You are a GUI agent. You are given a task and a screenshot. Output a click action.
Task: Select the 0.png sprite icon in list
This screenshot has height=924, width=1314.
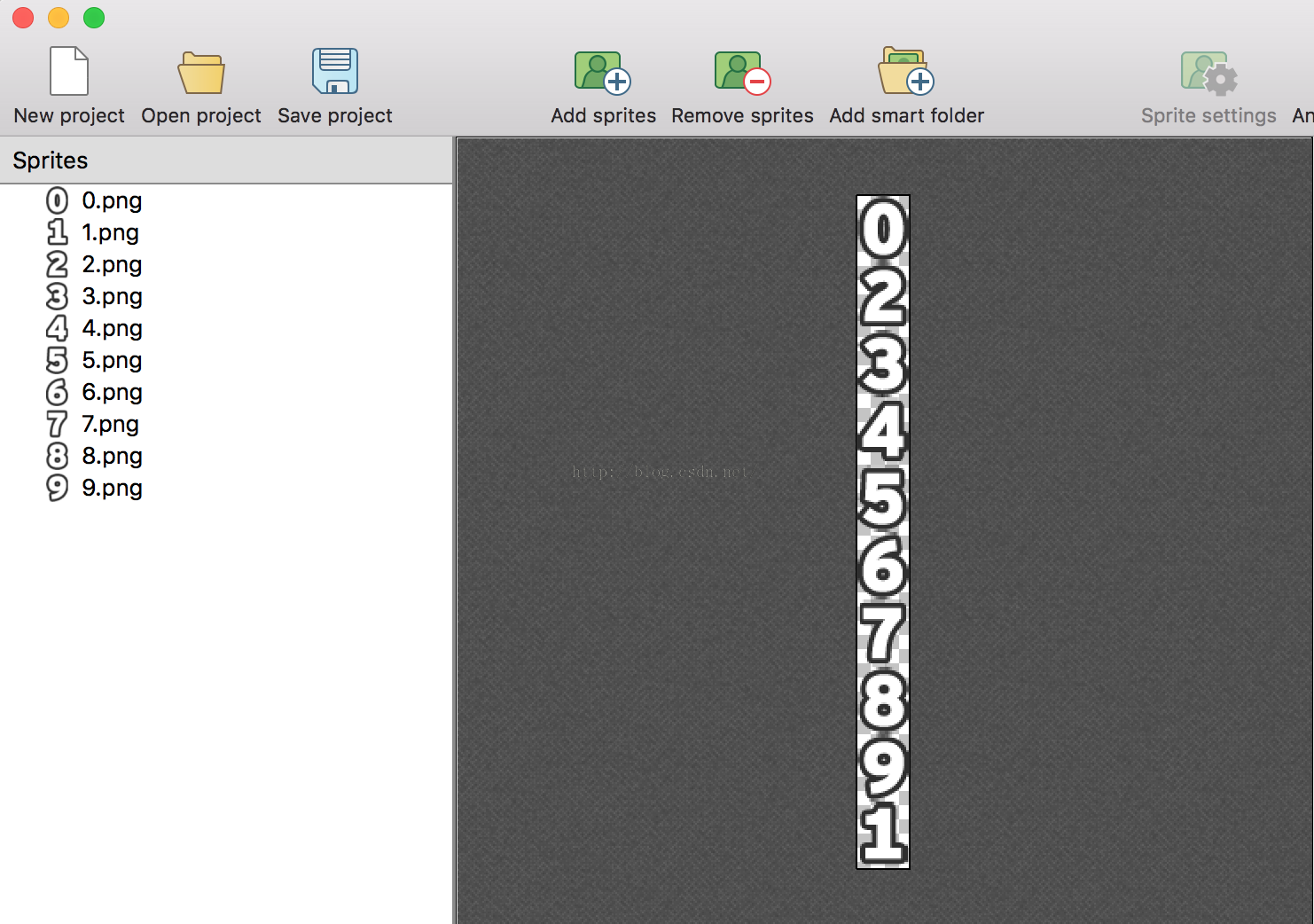pos(57,200)
